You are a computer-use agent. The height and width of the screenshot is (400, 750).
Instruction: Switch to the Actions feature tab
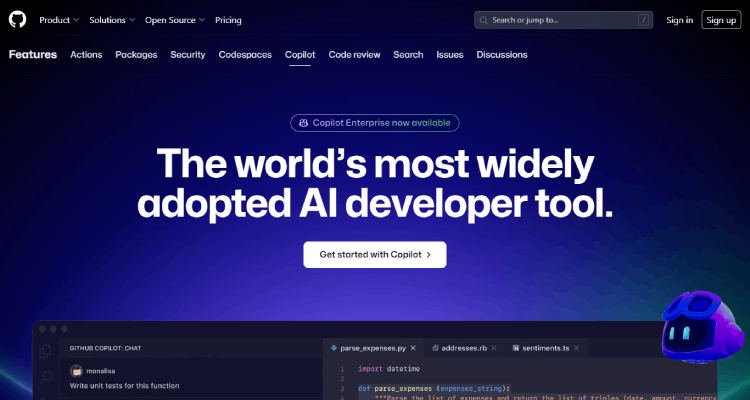point(86,55)
